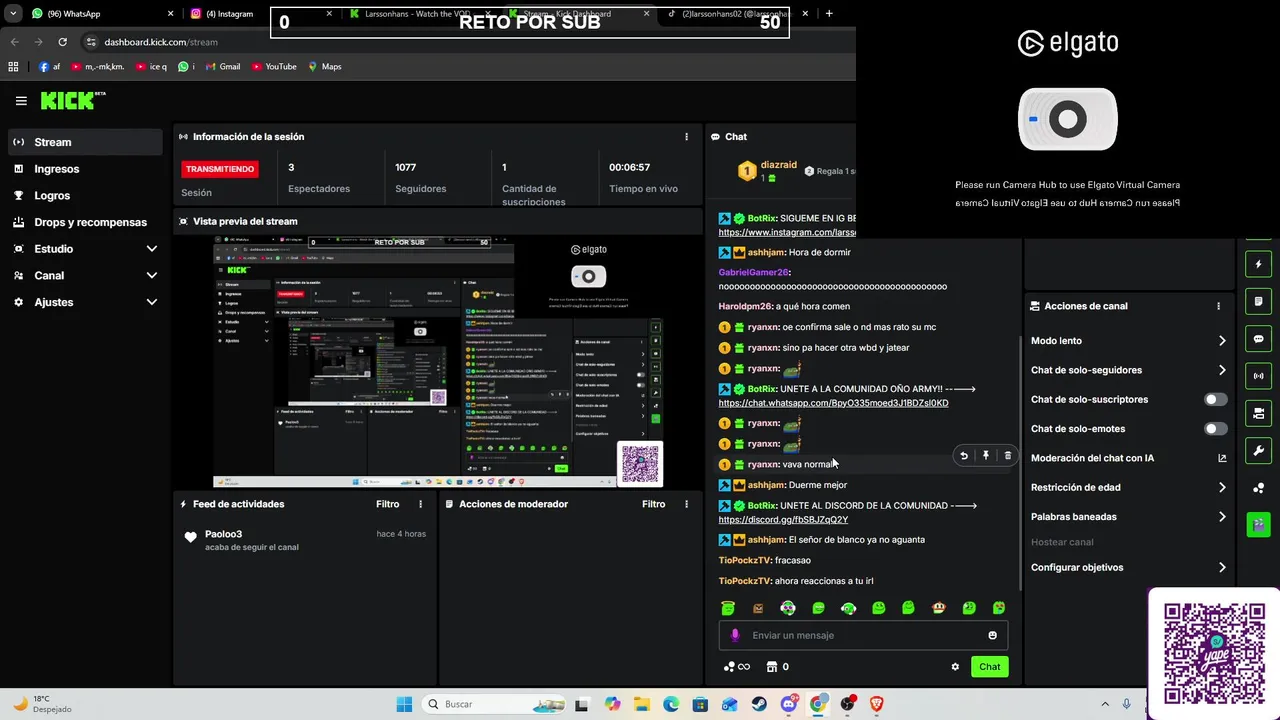The height and width of the screenshot is (720, 1280).
Task: Go to Stream page in sidebar
Action: click(85, 142)
